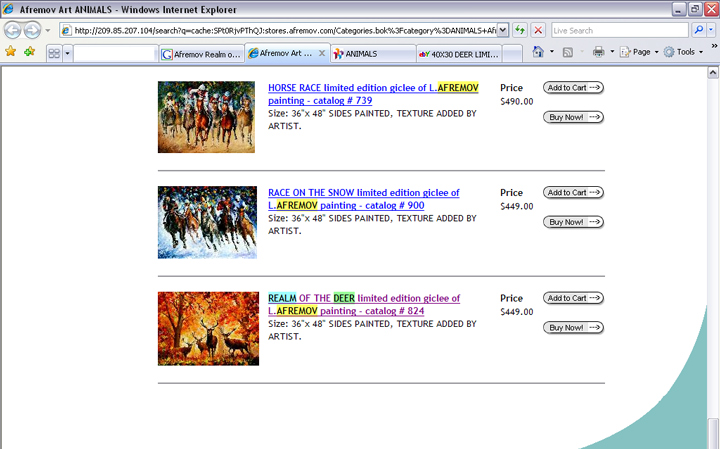Run search with the magnifier icon
The height and width of the screenshot is (449, 720).
[698, 30]
